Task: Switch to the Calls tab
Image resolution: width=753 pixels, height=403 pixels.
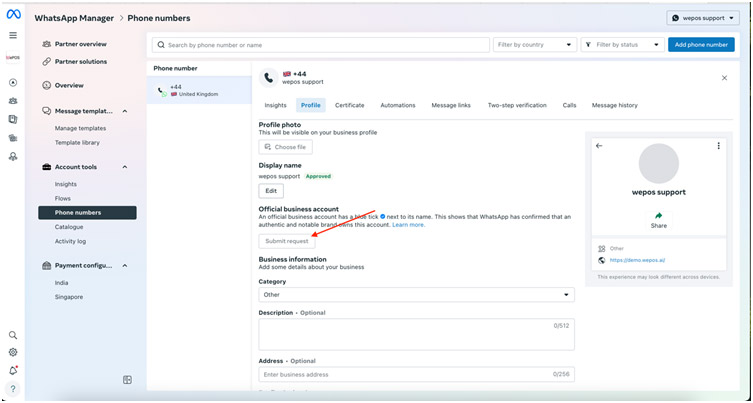Action: (x=569, y=105)
